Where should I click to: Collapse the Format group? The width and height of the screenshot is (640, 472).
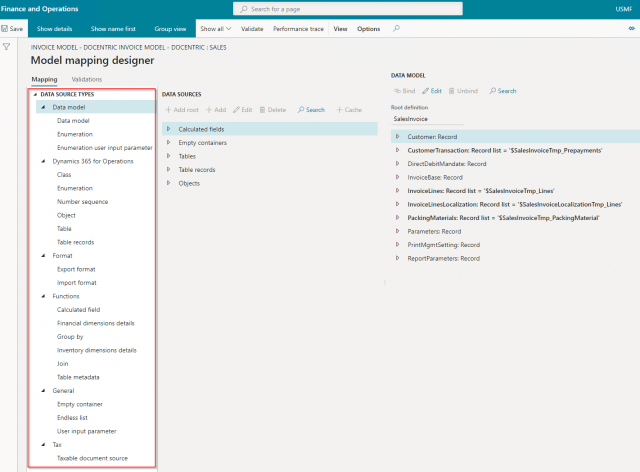(x=43, y=256)
